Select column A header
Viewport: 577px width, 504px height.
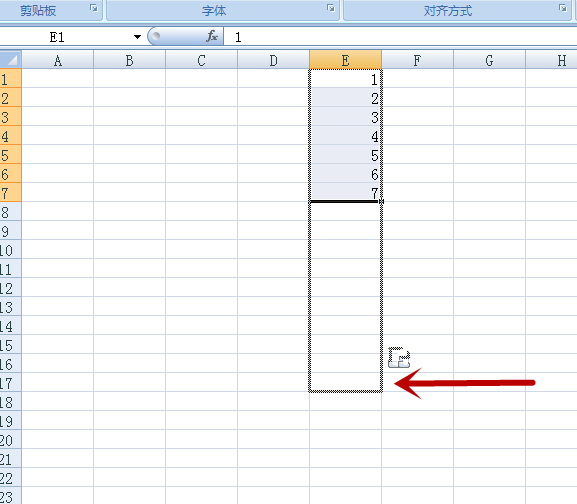tap(58, 60)
